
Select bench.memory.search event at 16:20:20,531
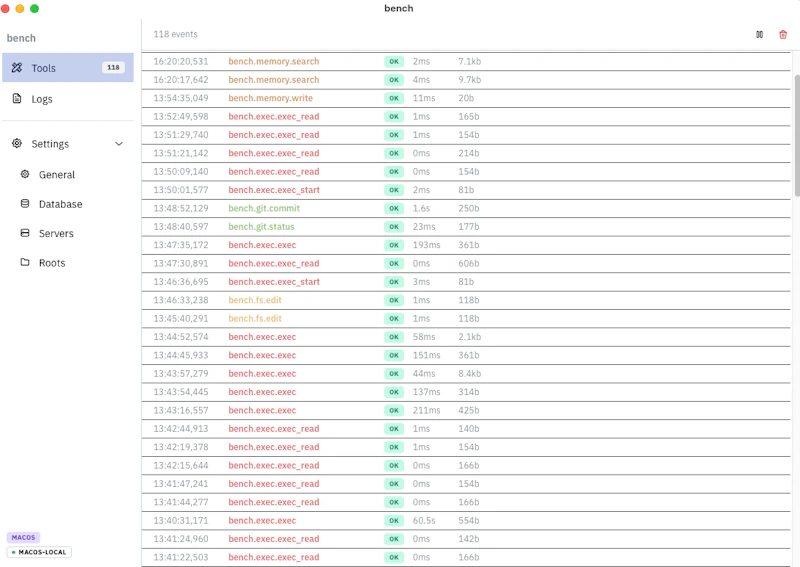pos(466,61)
